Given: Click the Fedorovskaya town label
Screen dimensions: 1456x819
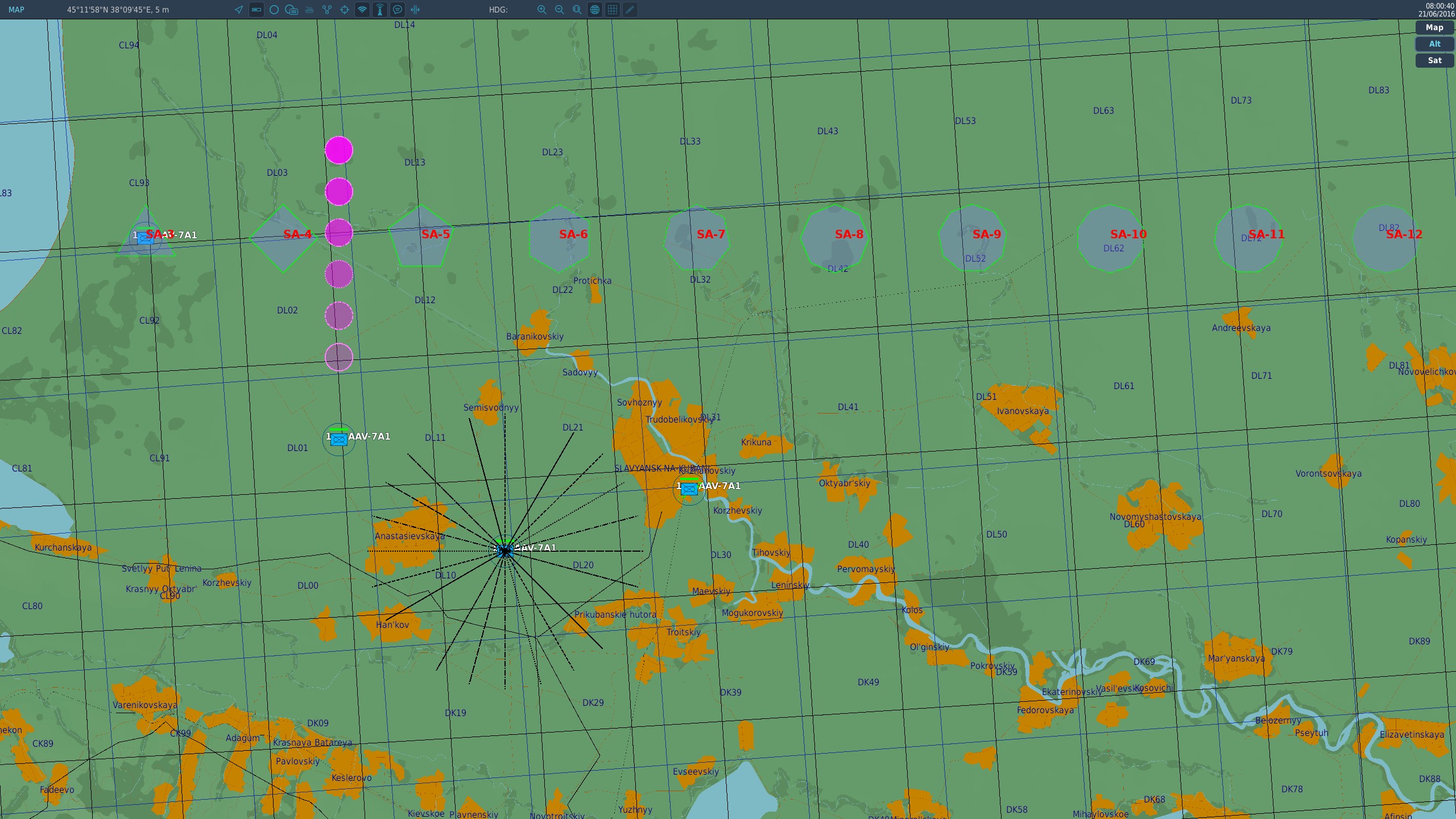Looking at the screenshot, I should 1045,710.
